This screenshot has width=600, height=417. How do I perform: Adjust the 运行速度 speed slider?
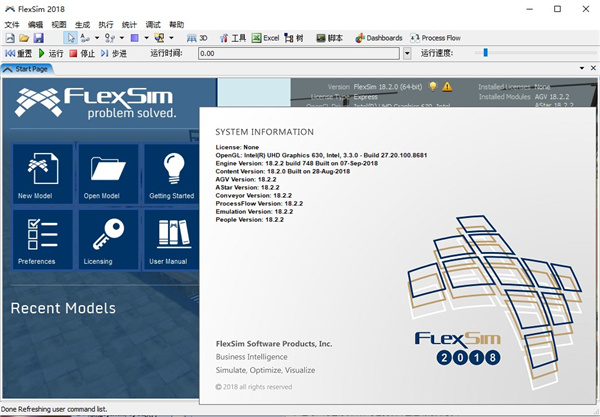[x=485, y=53]
